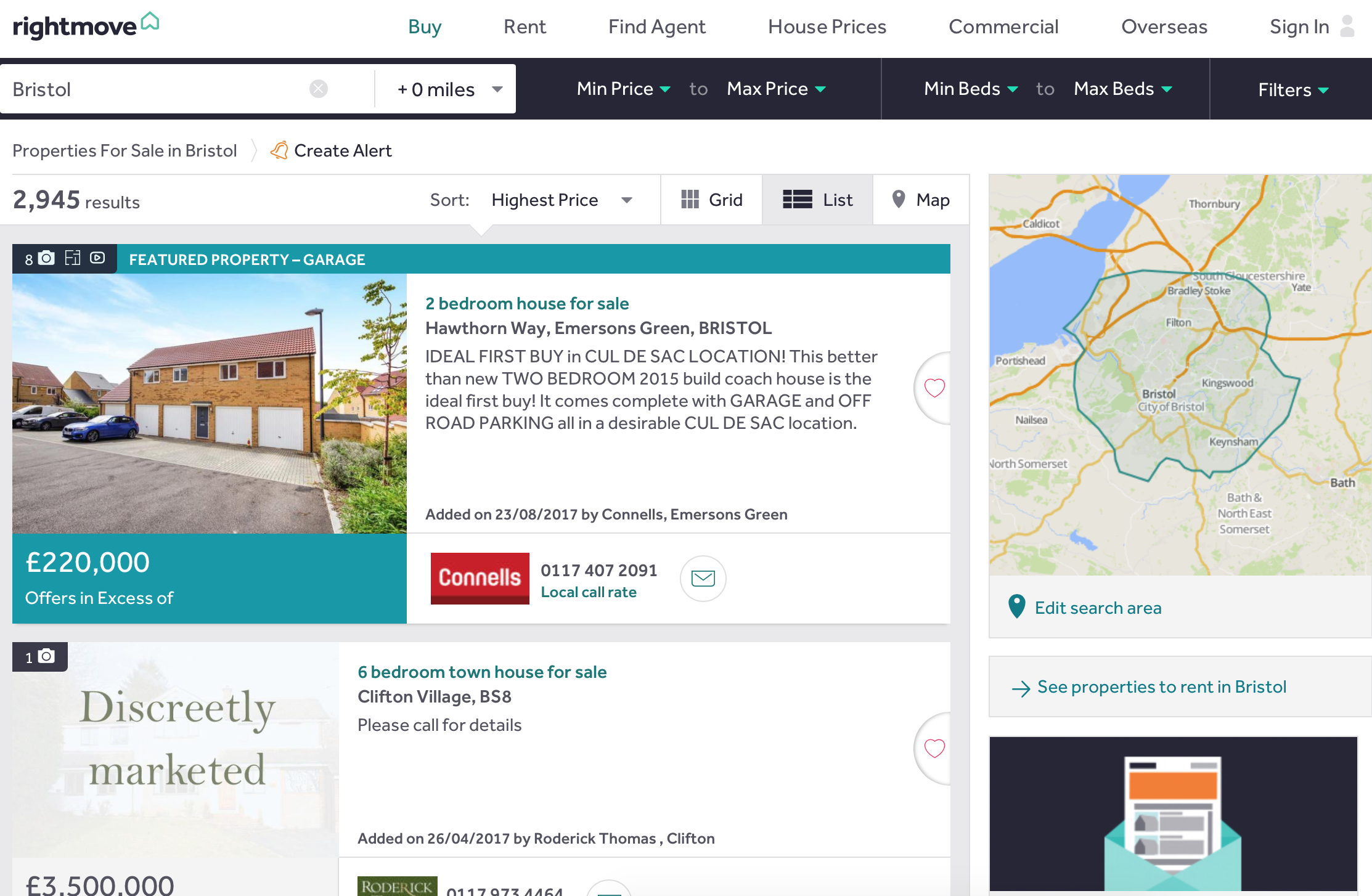Switch to Grid view
Viewport: 1372px width, 896px height.
[x=712, y=200]
